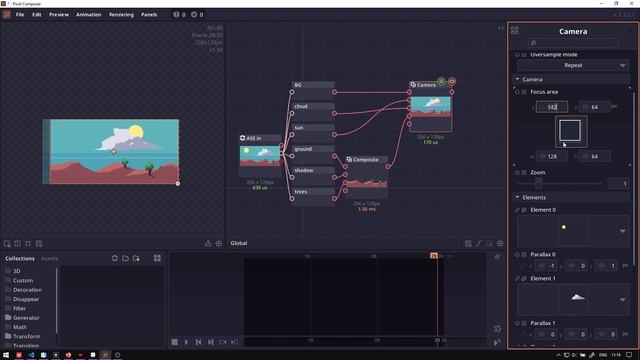Click the timeline icon at top right corner
640x360 pixels.
click(x=497, y=257)
